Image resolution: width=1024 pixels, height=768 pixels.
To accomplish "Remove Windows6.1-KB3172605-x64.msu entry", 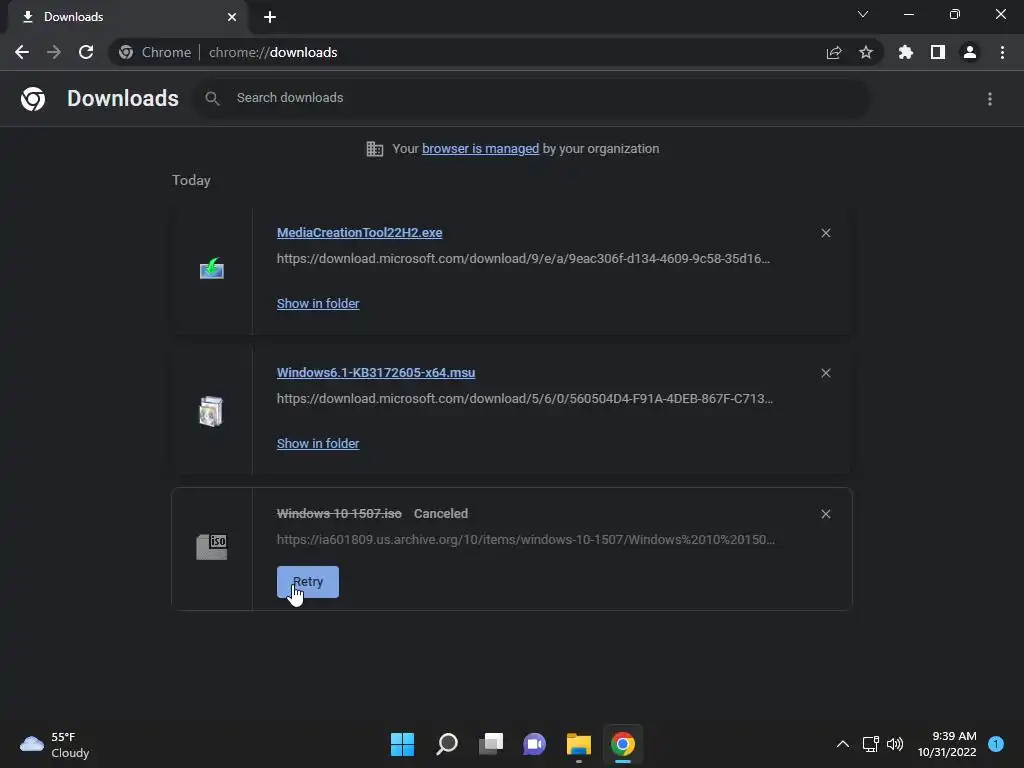I will point(825,373).
